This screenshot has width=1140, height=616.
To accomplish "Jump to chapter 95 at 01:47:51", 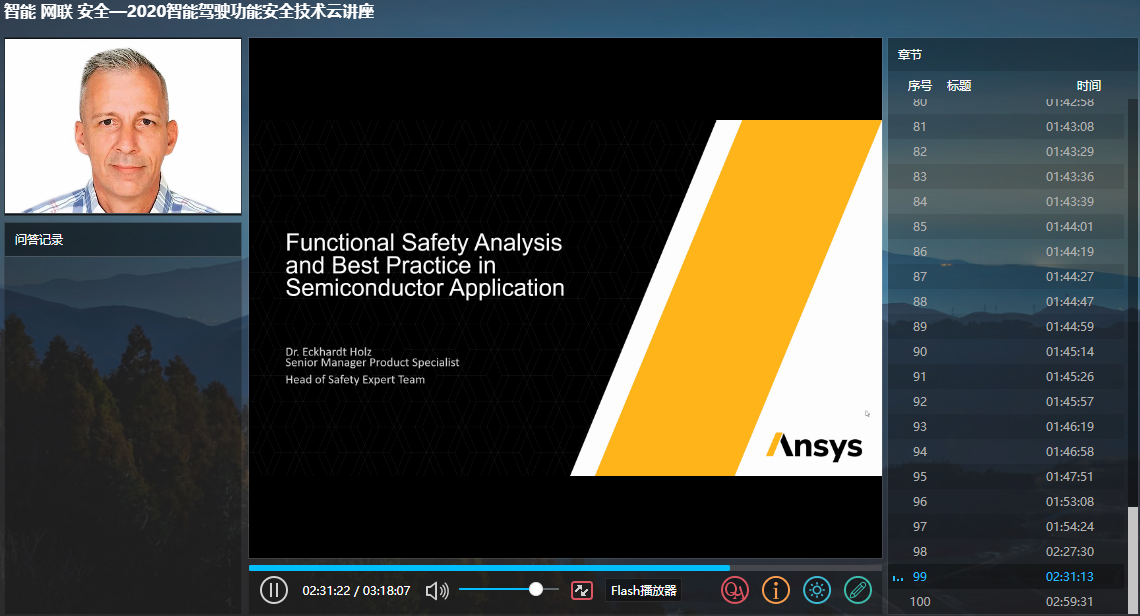I will pos(1007,476).
